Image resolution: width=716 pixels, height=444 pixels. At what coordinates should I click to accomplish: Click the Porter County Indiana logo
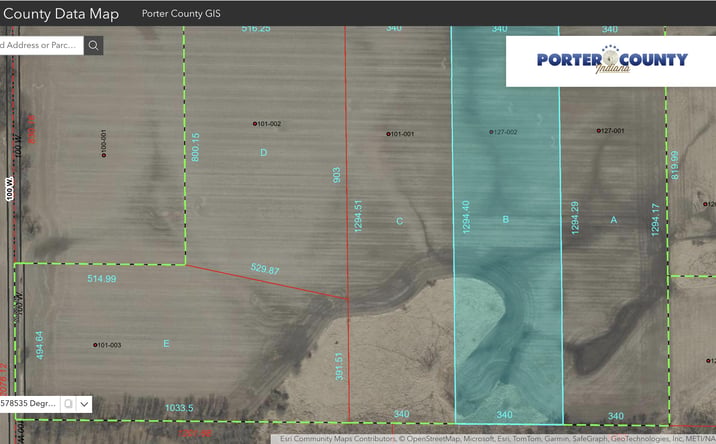coord(611,61)
